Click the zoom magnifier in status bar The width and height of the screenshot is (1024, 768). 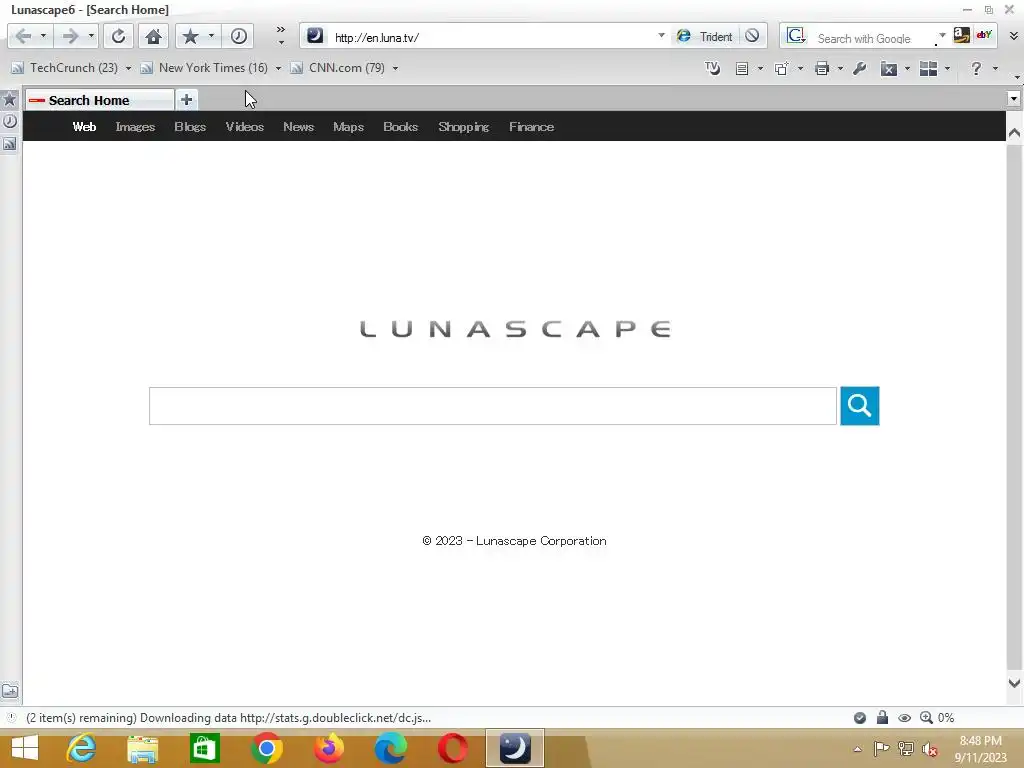pyautogui.click(x=926, y=718)
